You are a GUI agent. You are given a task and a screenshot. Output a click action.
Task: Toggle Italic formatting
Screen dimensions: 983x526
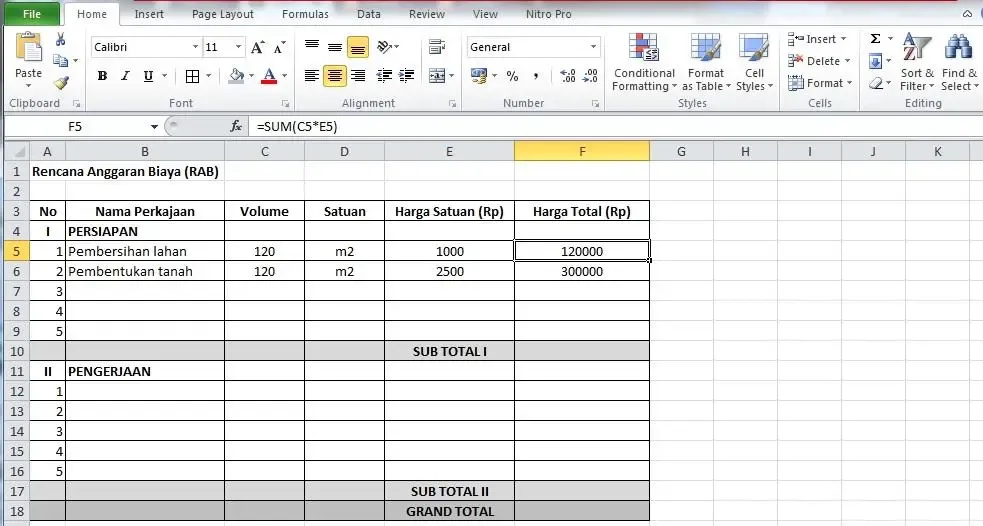tap(125, 76)
